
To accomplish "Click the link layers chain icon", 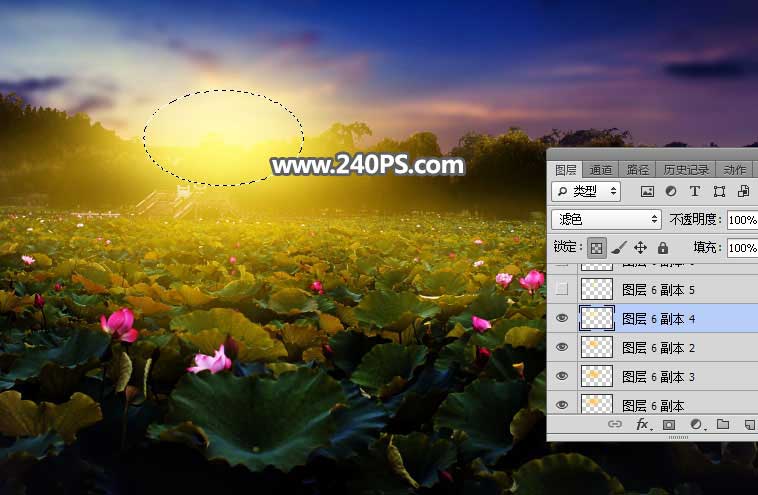I will tap(615, 424).
